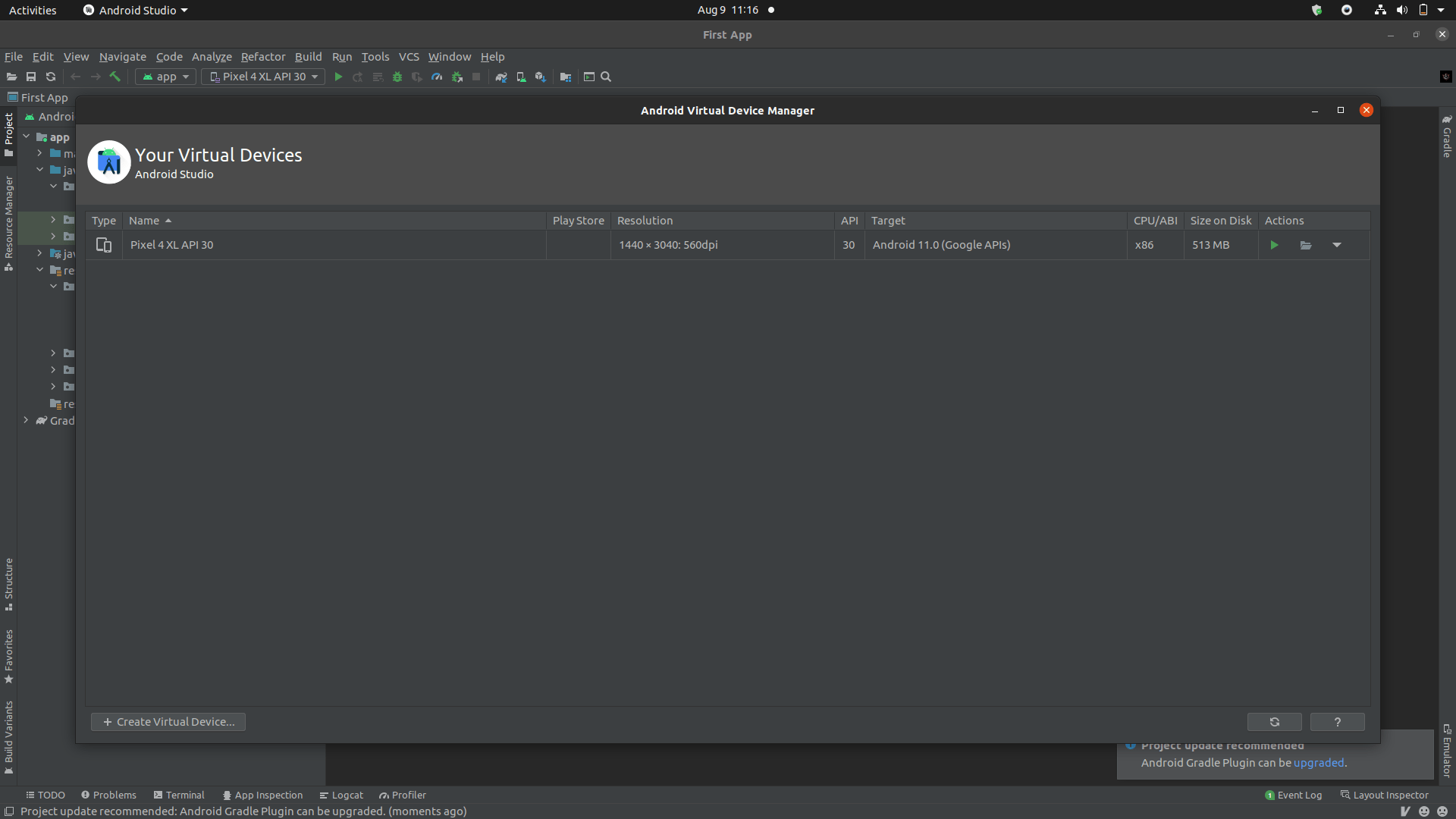Open the Pixel 4 XL device dropdown

pos(263,77)
